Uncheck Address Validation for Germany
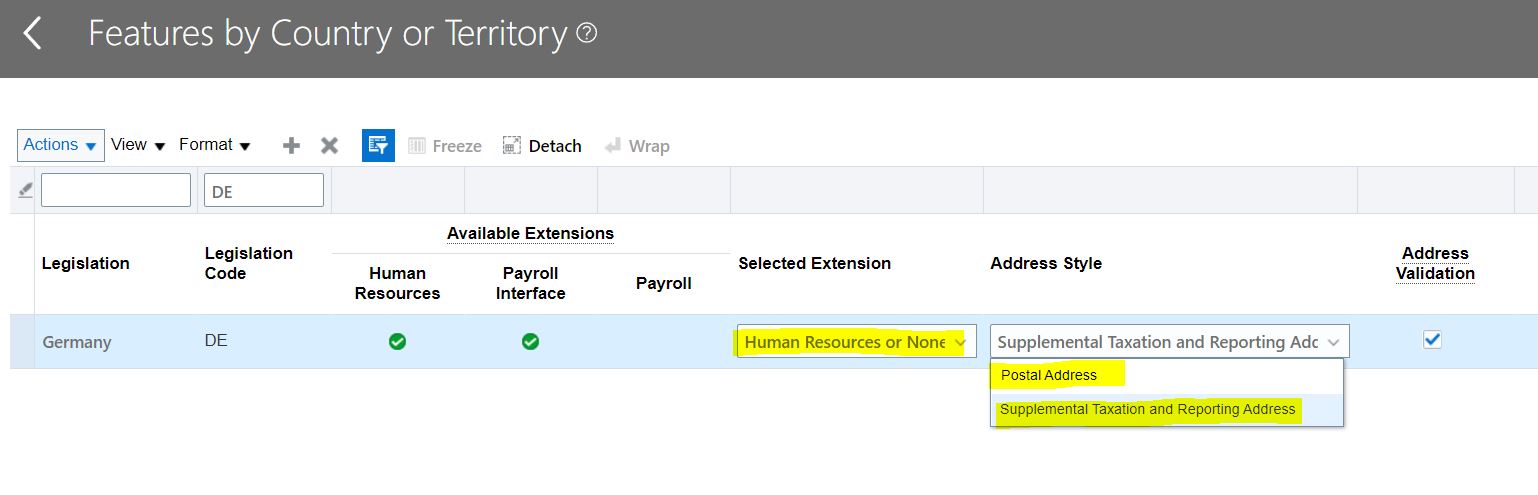This screenshot has width=1538, height=495. [x=1432, y=340]
